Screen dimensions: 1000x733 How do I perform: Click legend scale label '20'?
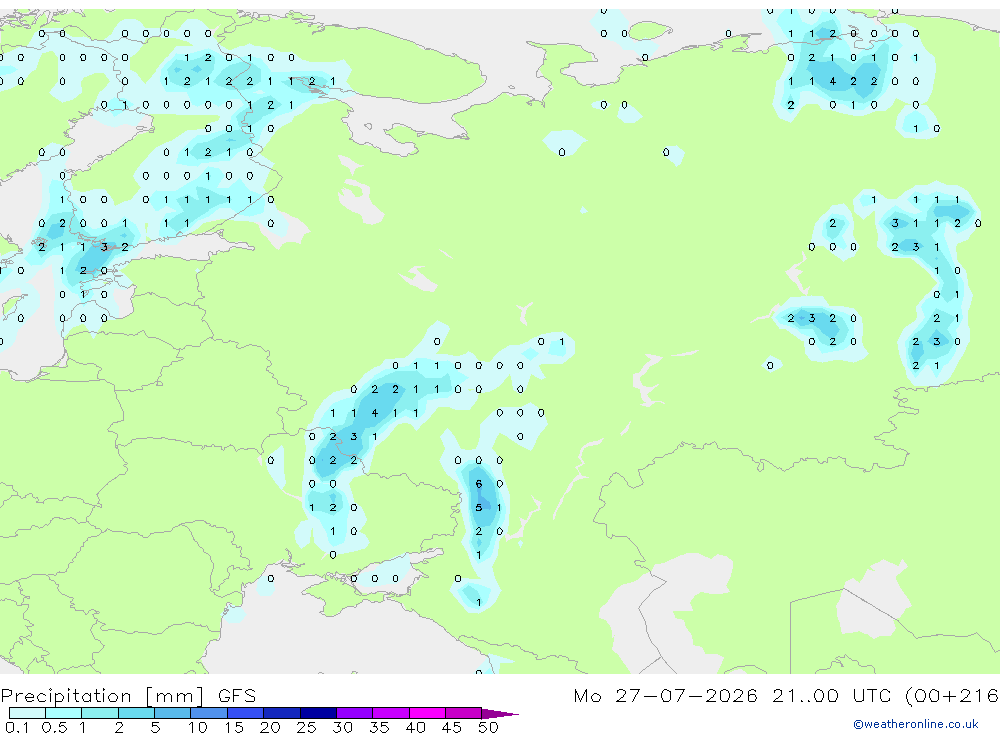click(270, 727)
